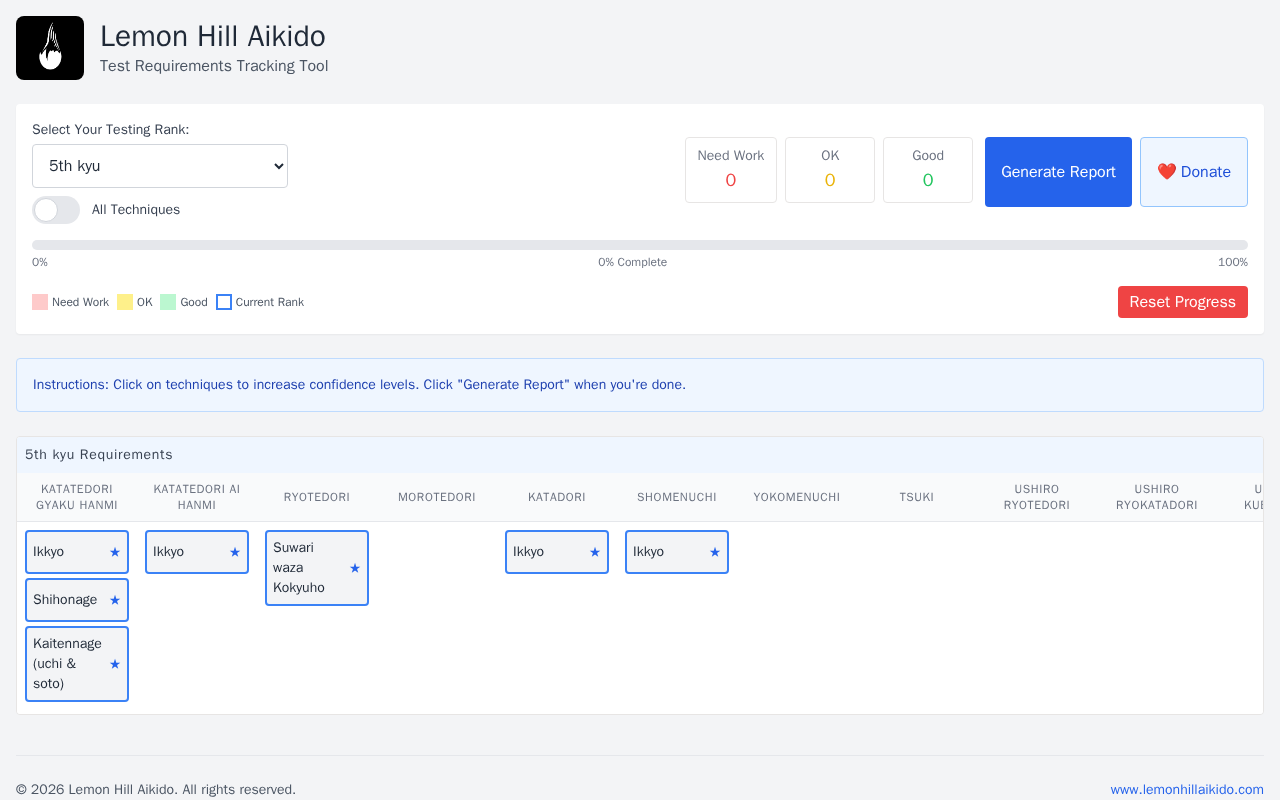
Task: Click the star on Suwari waza Kokyuho
Action: pos(355,568)
